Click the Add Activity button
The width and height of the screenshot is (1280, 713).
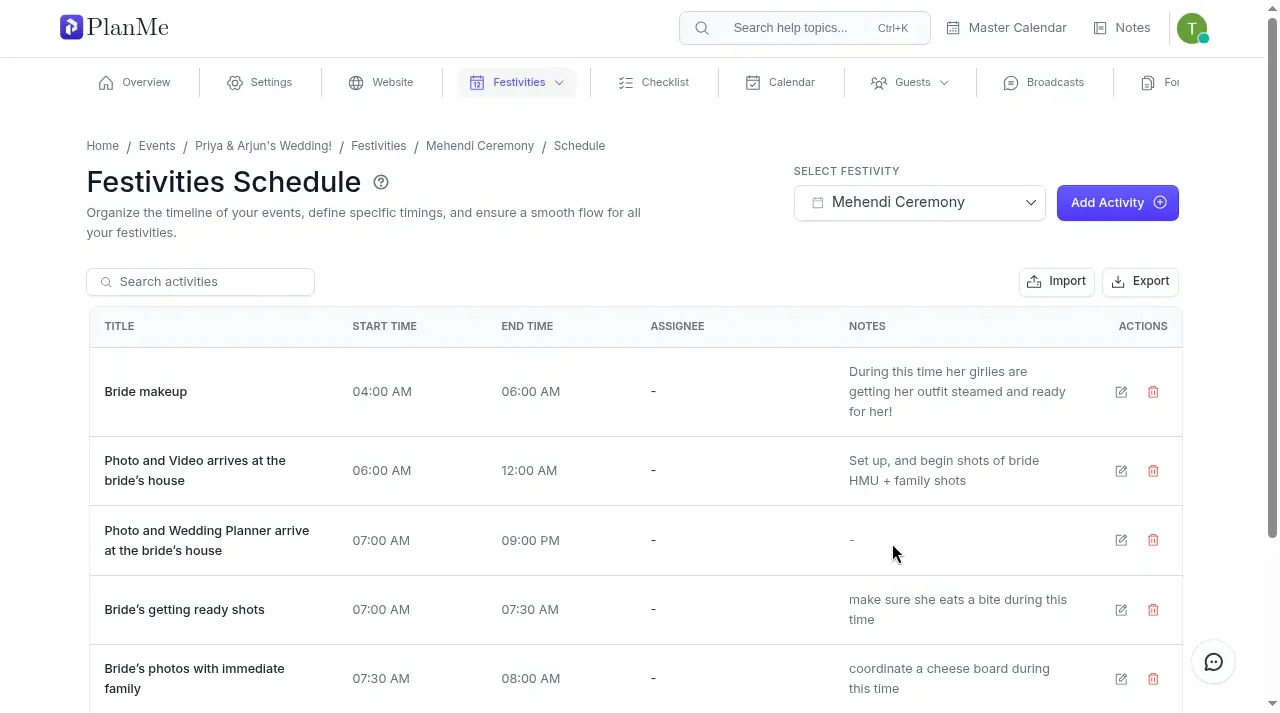coord(1117,203)
